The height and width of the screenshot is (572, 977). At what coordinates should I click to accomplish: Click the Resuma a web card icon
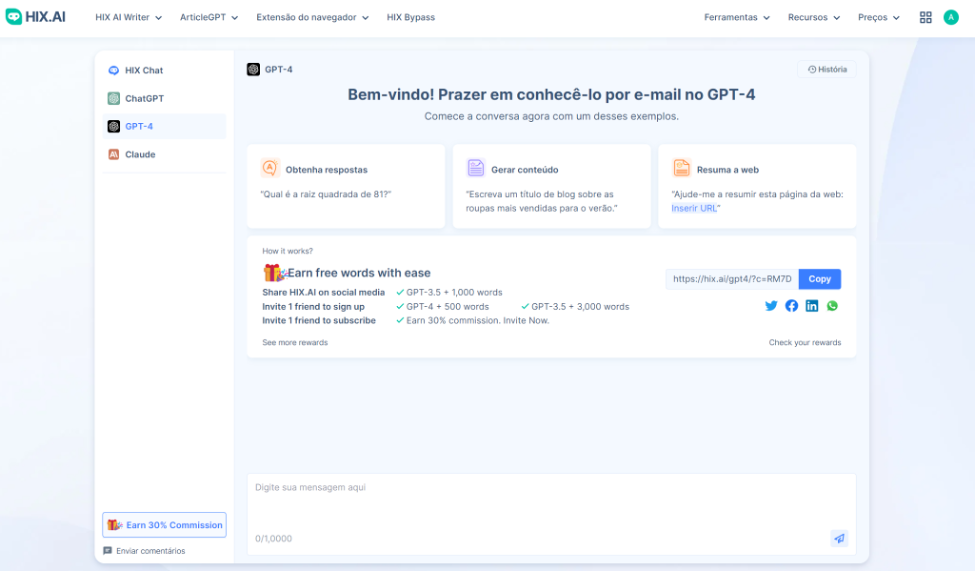point(682,168)
